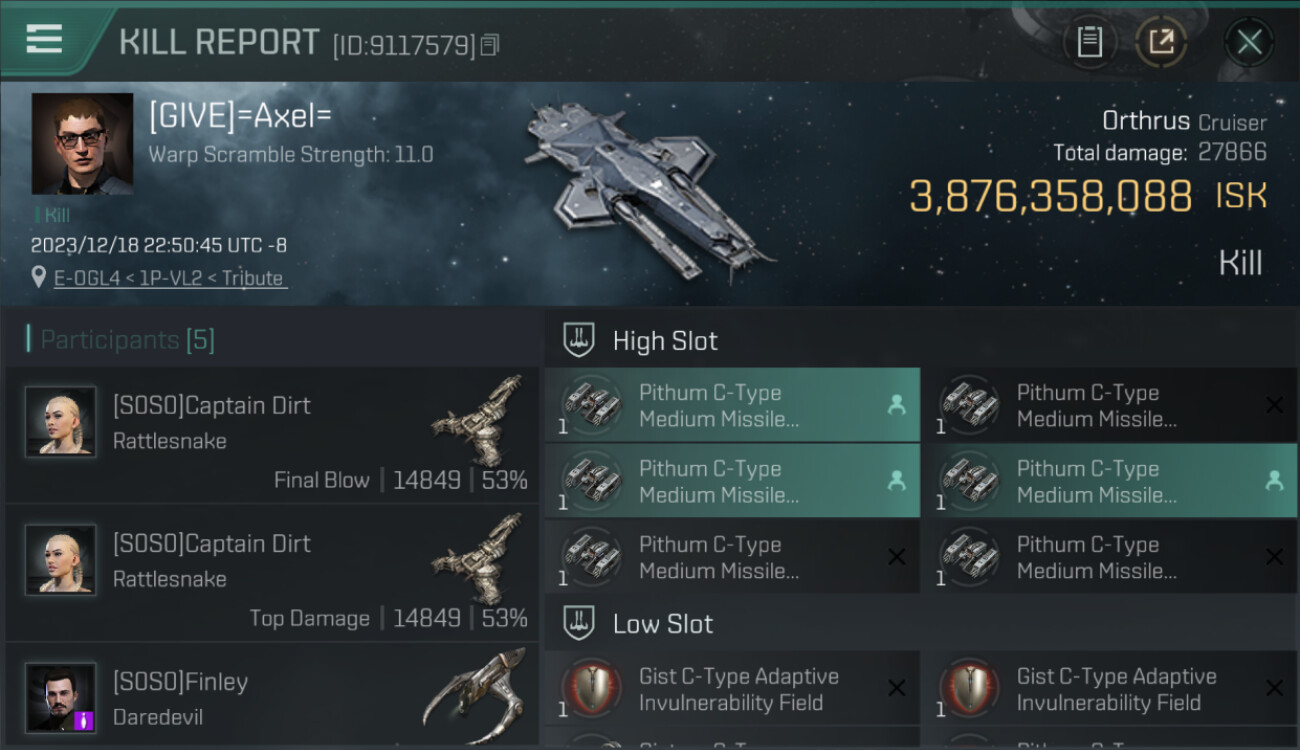The image size is (1300, 750).
Task: Select Captain Dirt Top Damage entry
Action: (272, 573)
